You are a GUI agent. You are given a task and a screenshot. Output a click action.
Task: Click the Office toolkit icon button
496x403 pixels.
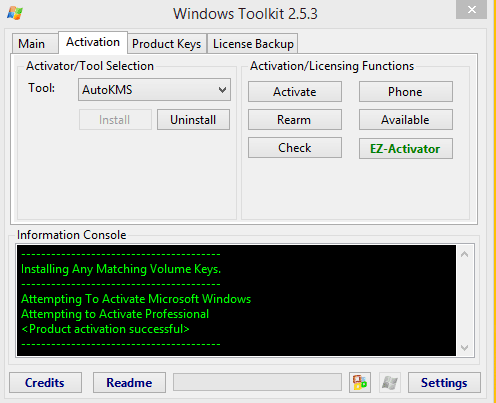360,383
